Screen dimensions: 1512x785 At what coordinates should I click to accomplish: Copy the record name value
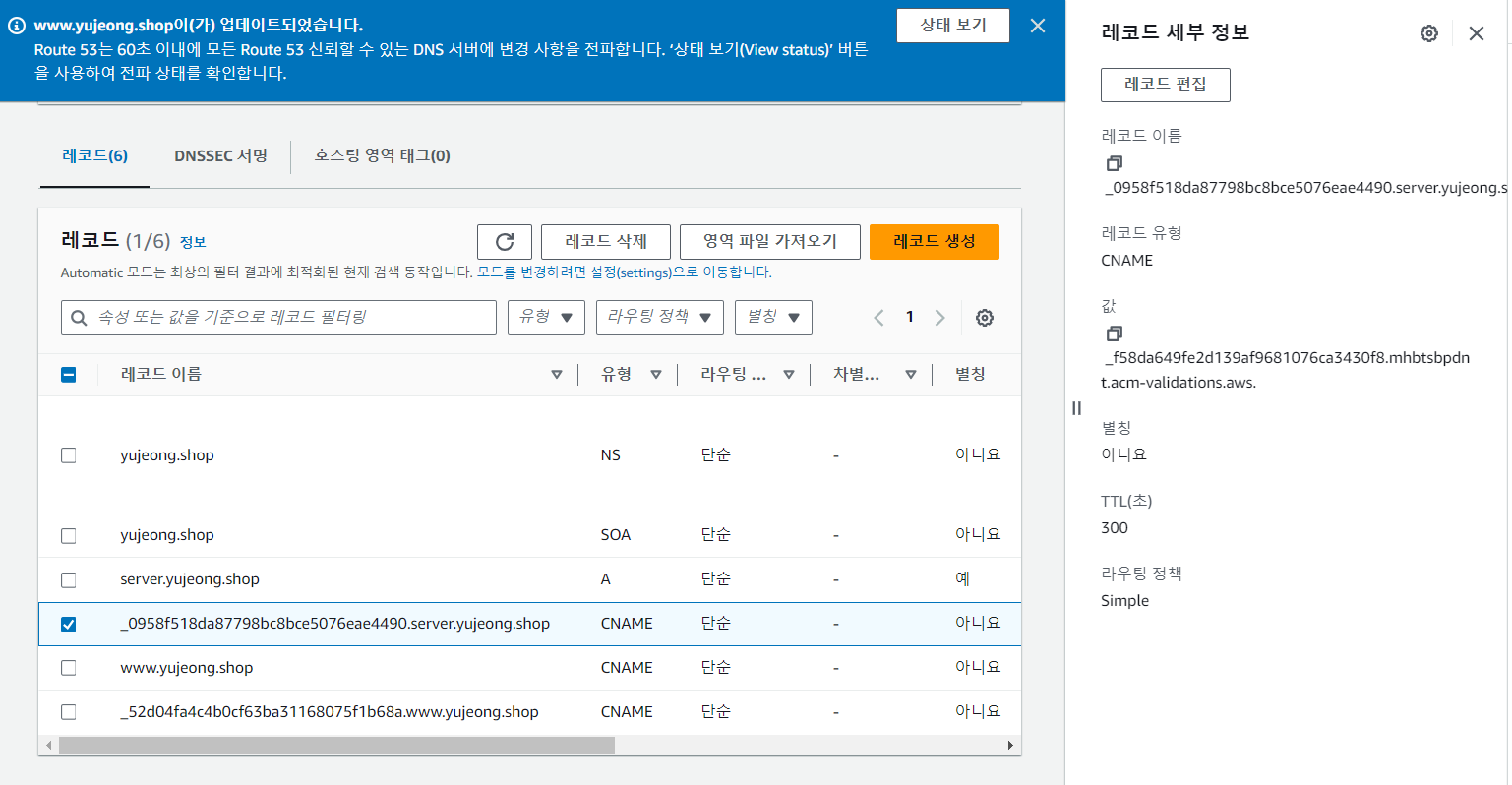coord(1114,163)
